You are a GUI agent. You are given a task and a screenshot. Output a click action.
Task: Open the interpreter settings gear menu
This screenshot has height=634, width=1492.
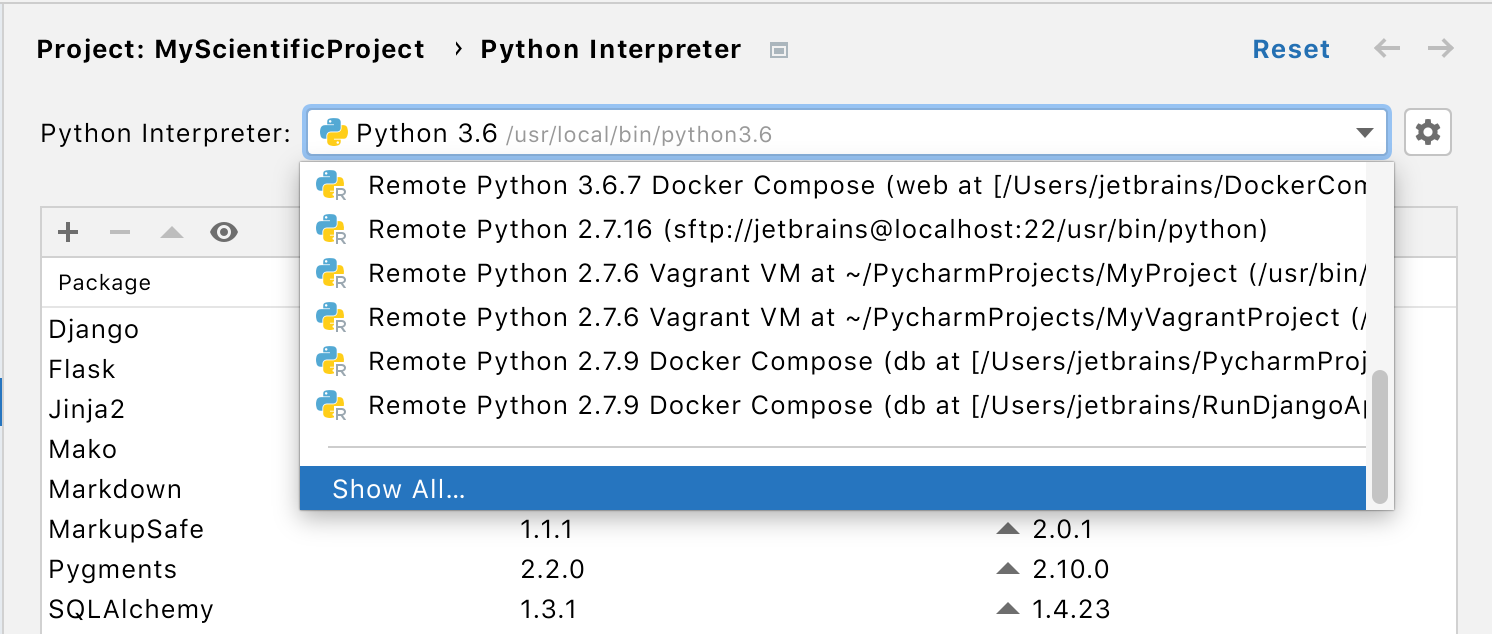pos(1428,131)
